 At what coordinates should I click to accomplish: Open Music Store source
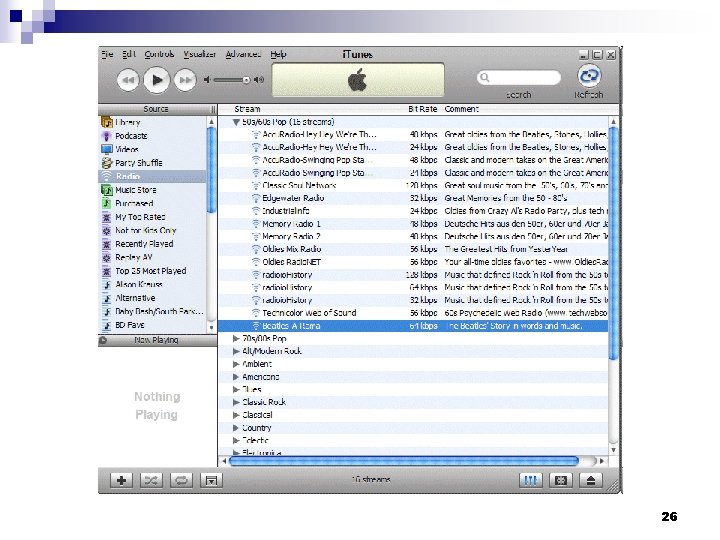click(152, 190)
